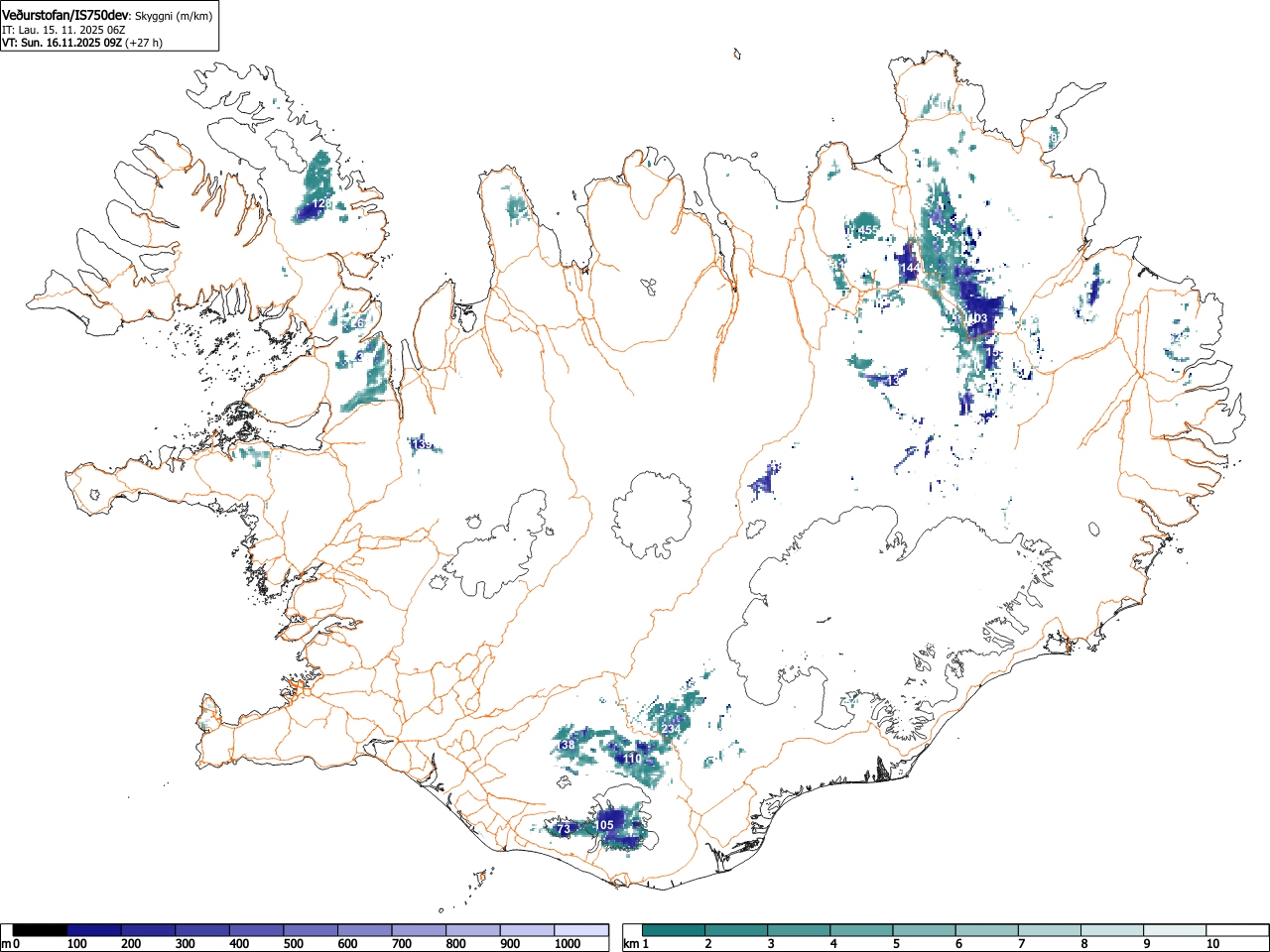The height and width of the screenshot is (952, 1270).
Task: Click the visibility value 455 in the north
Action: point(868,231)
